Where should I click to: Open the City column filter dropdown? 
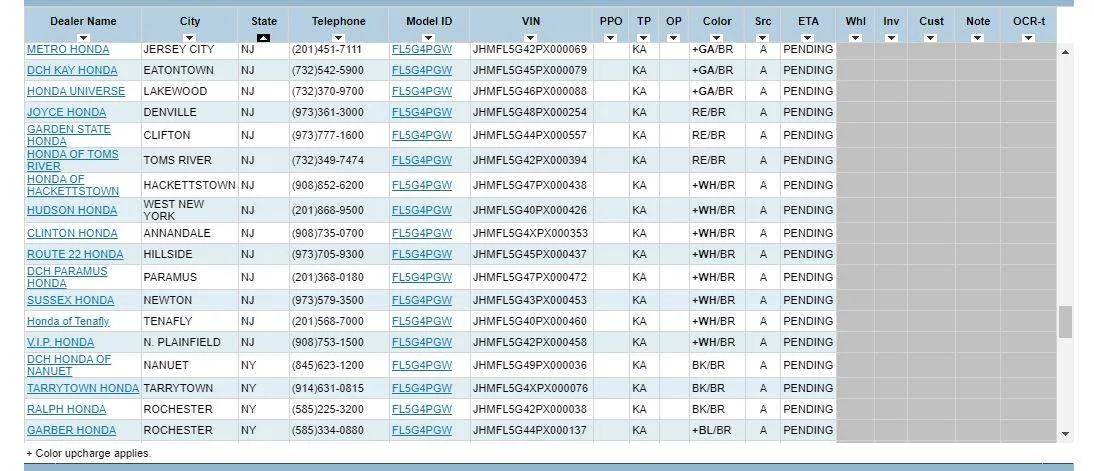[x=190, y=38]
